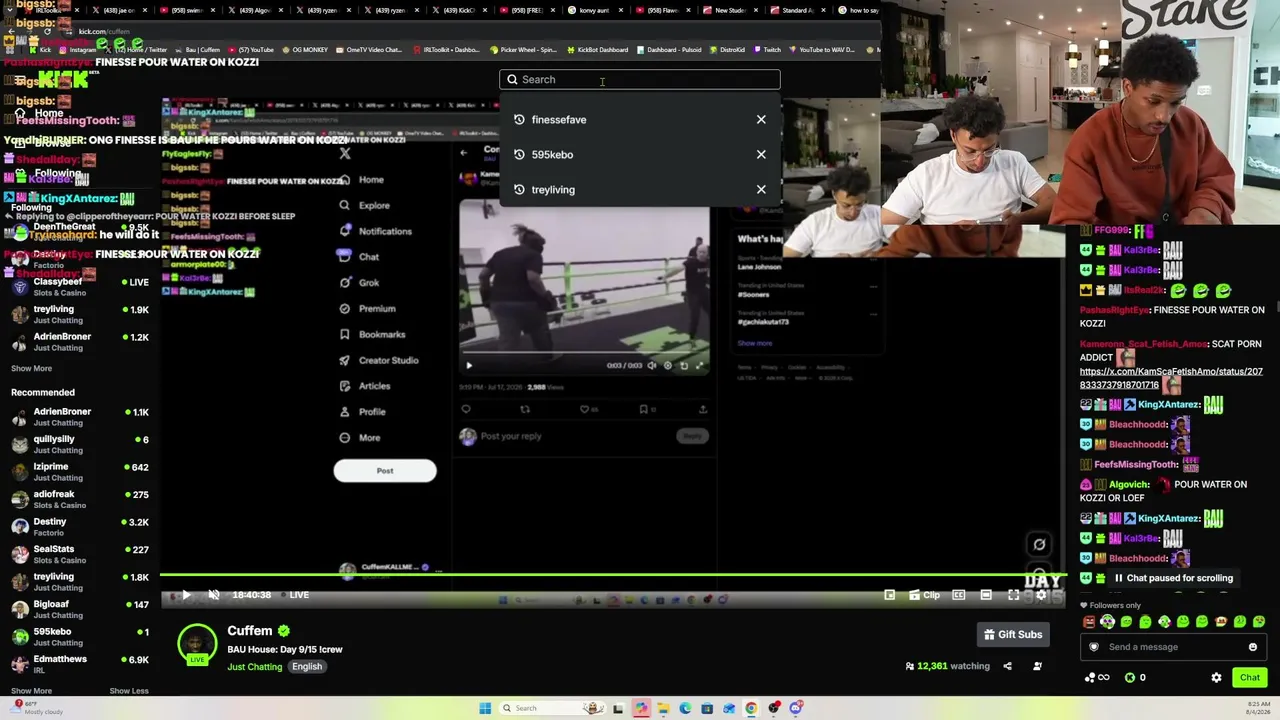Resume chat paused for scrolling
The width and height of the screenshot is (1280, 720).
[x=1174, y=578]
